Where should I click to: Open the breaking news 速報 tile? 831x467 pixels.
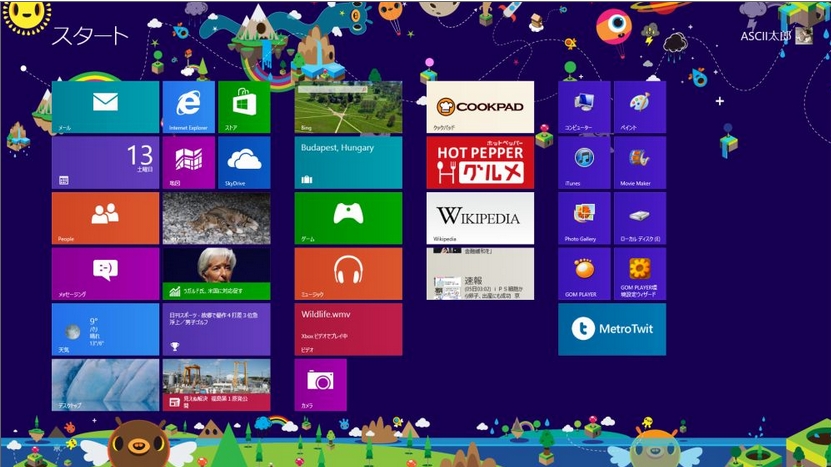click(480, 274)
